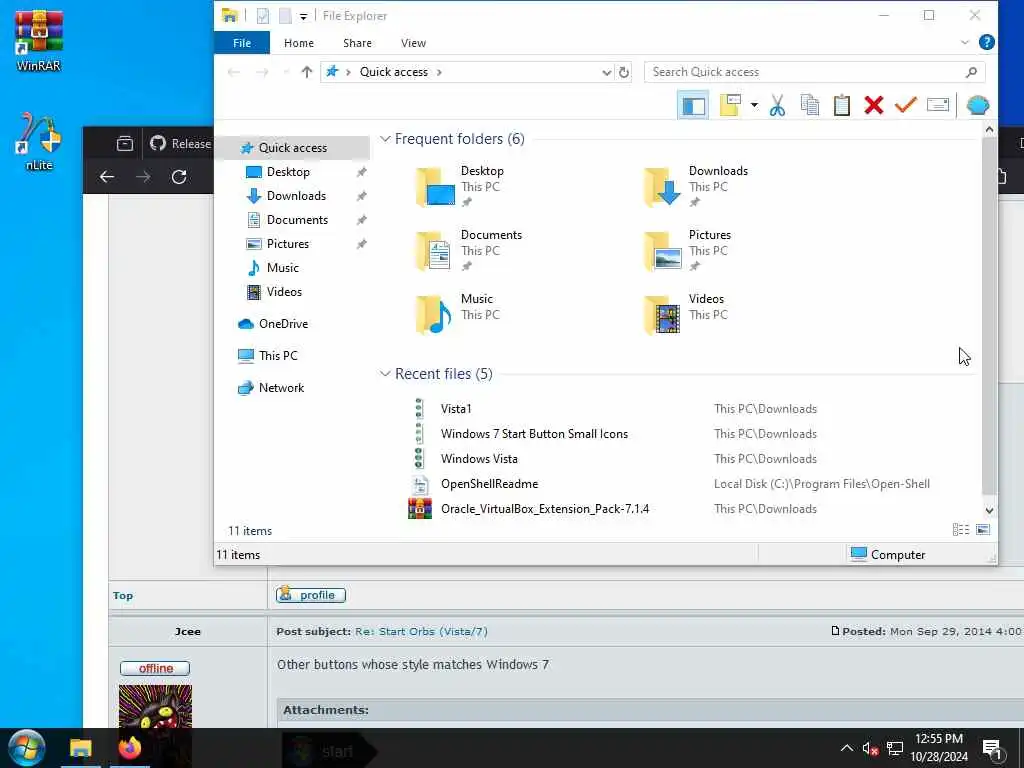Toggle the navigation pane toolbar button

(x=693, y=105)
